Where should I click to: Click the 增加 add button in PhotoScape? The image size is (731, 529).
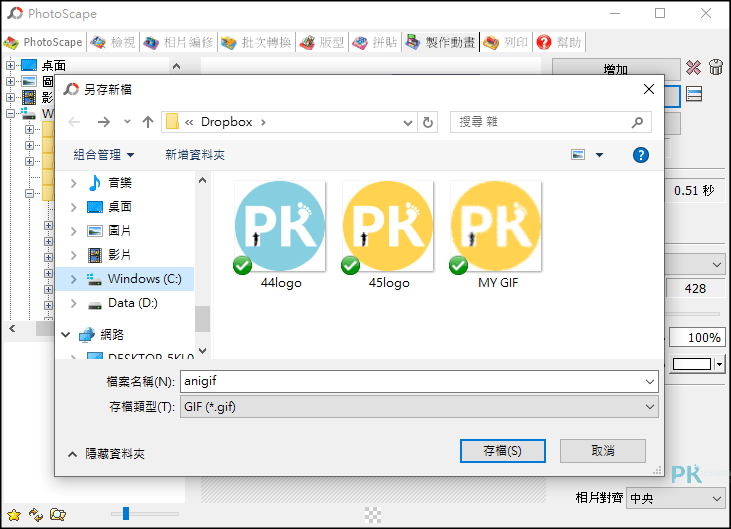615,68
